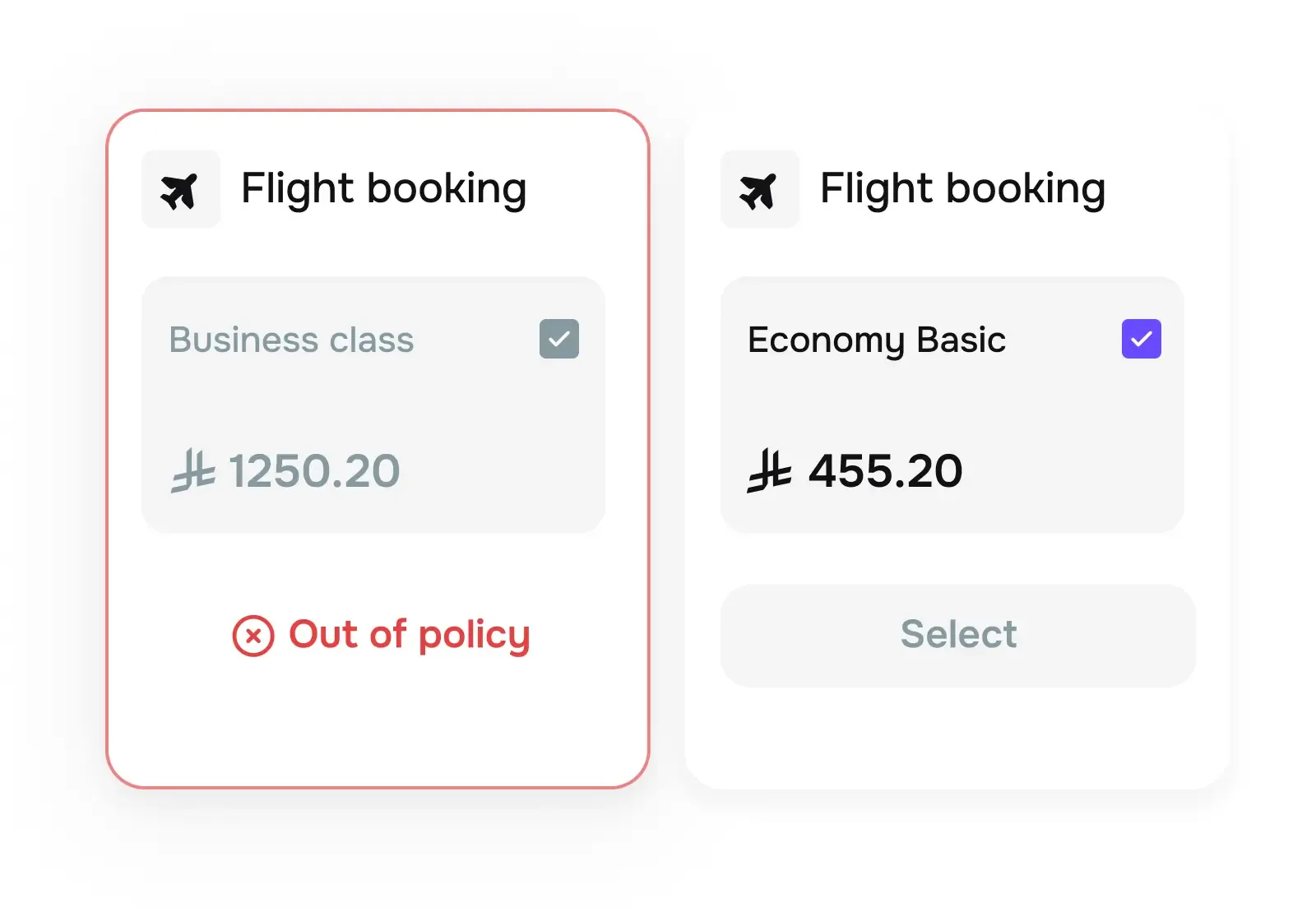The width and height of the screenshot is (1316, 921).
Task: Click the Business class label
Action: (291, 339)
